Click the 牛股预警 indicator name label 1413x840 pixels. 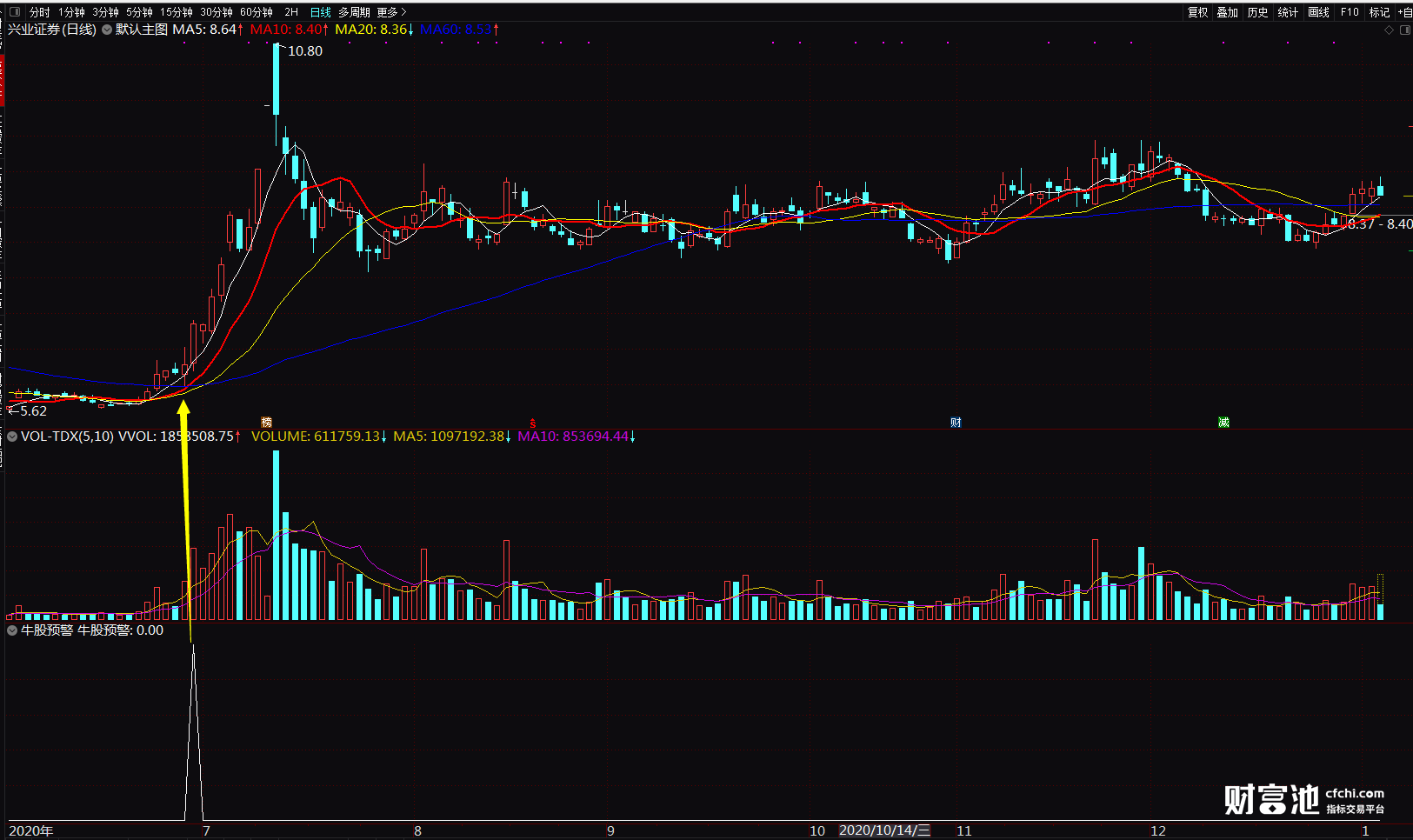click(47, 630)
